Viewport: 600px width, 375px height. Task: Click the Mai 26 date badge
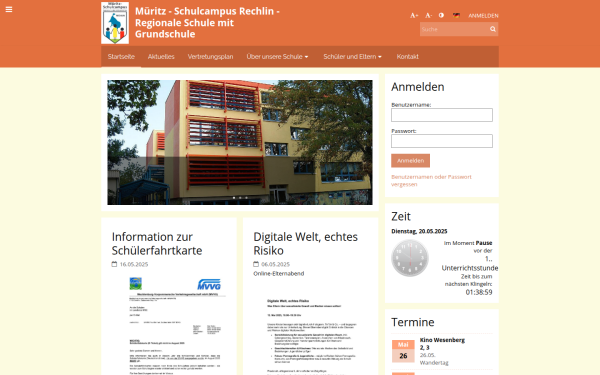pos(403,351)
